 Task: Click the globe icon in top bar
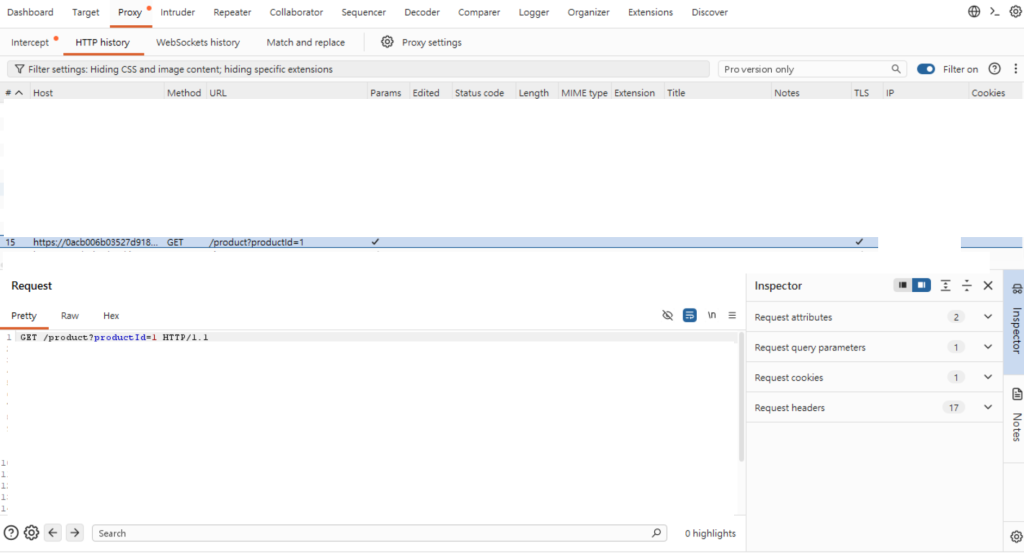pyautogui.click(x=974, y=12)
